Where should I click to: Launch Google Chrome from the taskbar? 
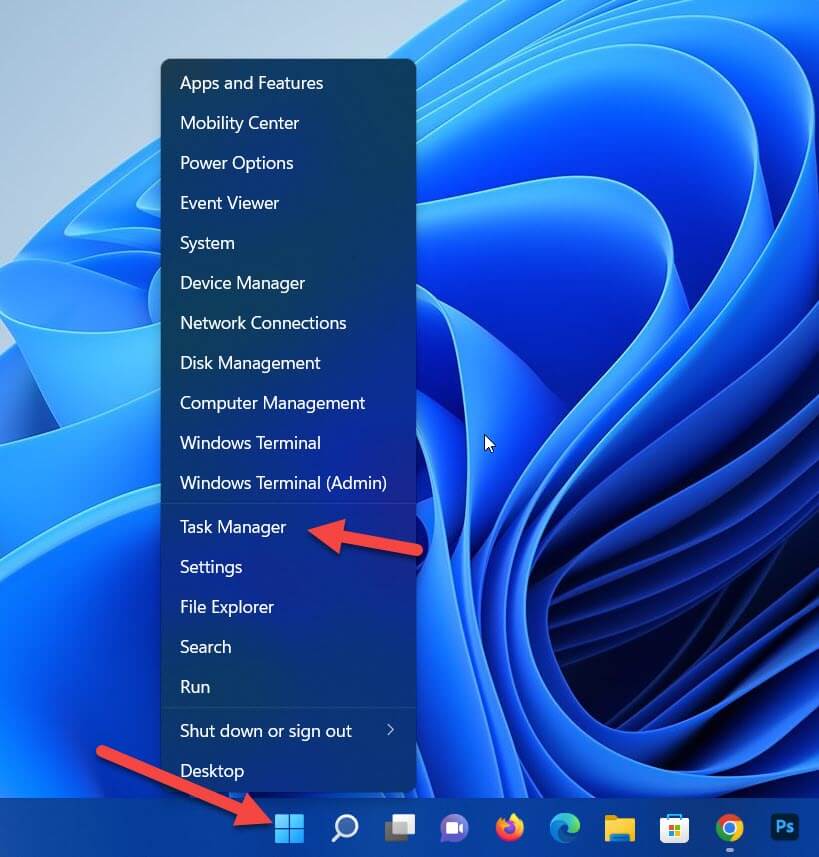coord(730,828)
